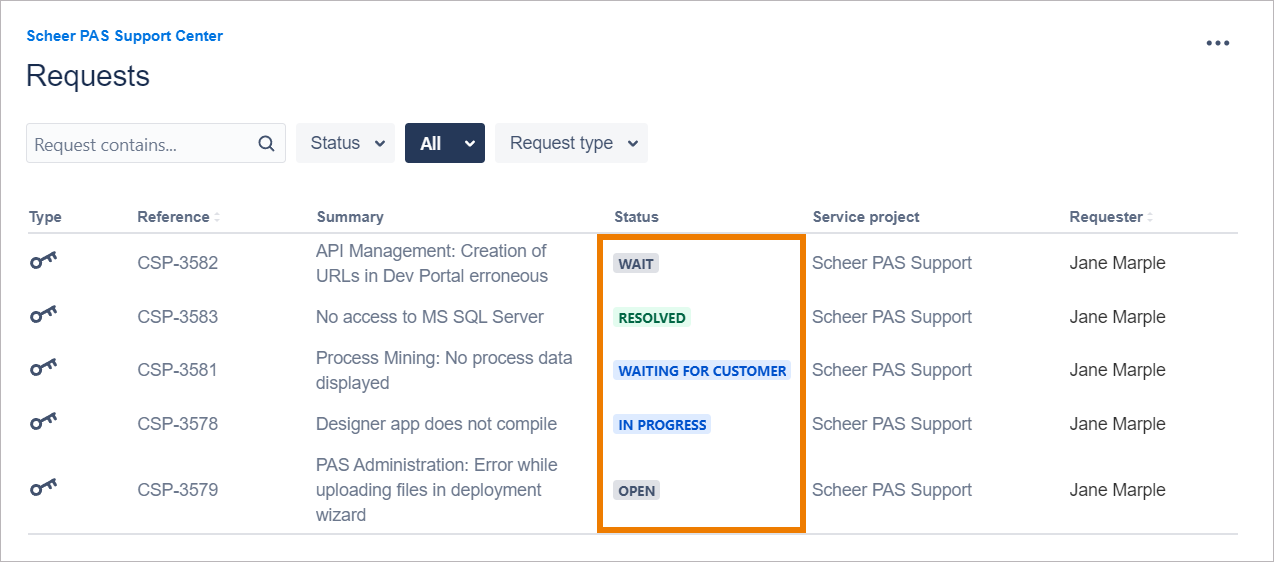
Task: Open request CSP-3582 reference
Action: pyautogui.click(x=177, y=263)
